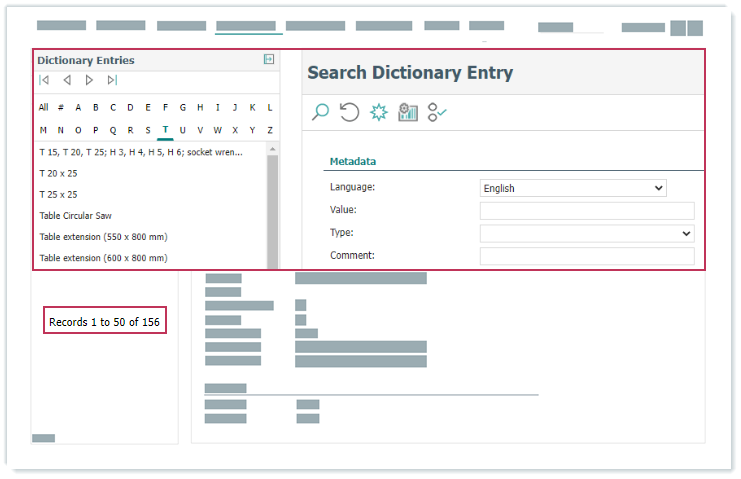Select Table extension (550 x 800 mm)

tap(103, 237)
